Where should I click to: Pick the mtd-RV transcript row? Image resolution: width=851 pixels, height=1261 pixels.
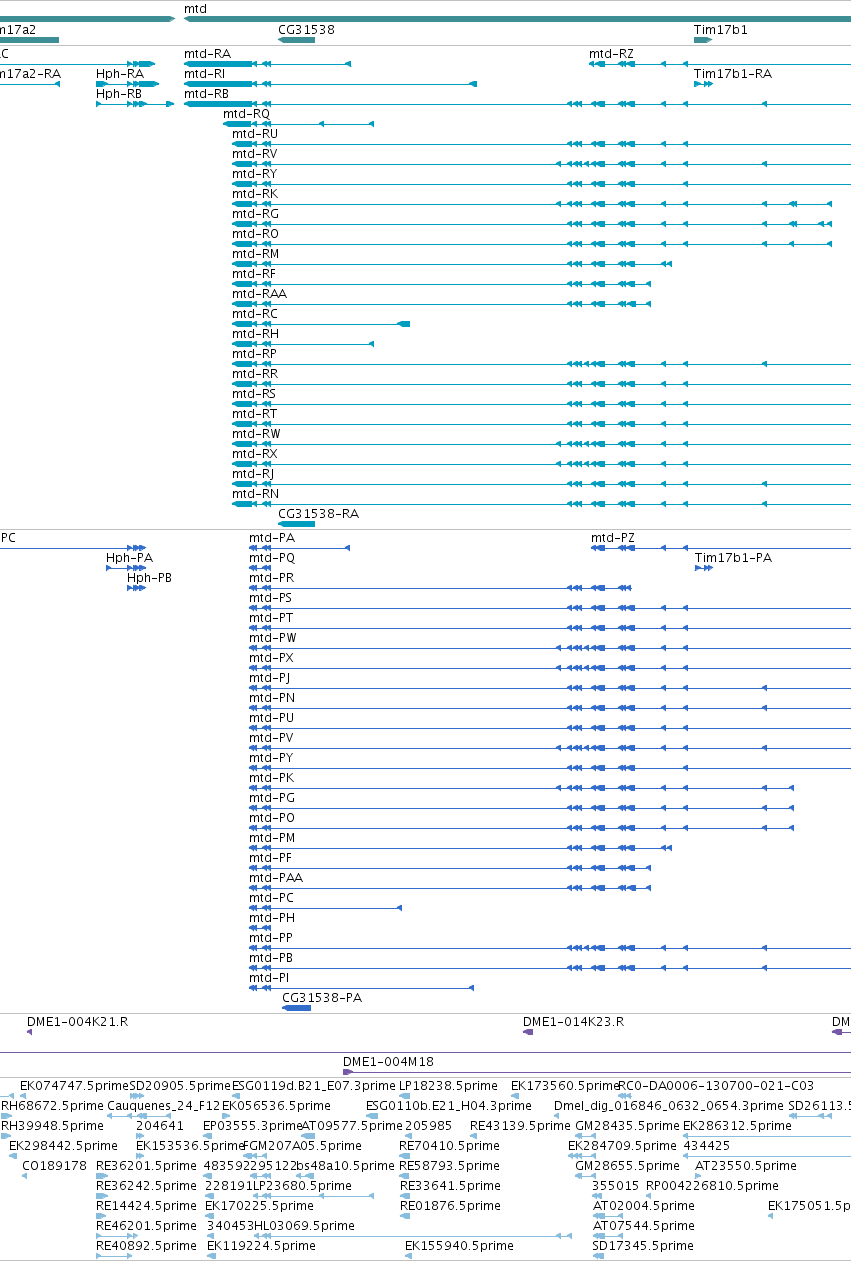tap(255, 153)
